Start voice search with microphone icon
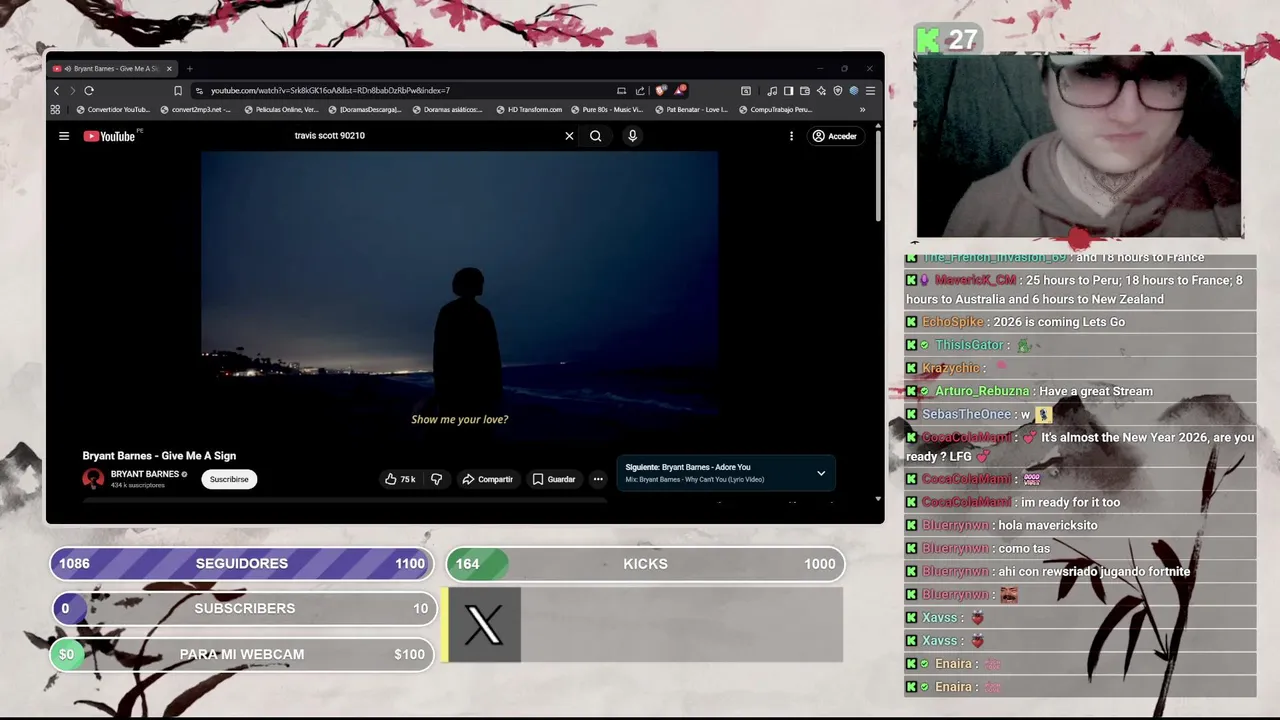 point(632,136)
